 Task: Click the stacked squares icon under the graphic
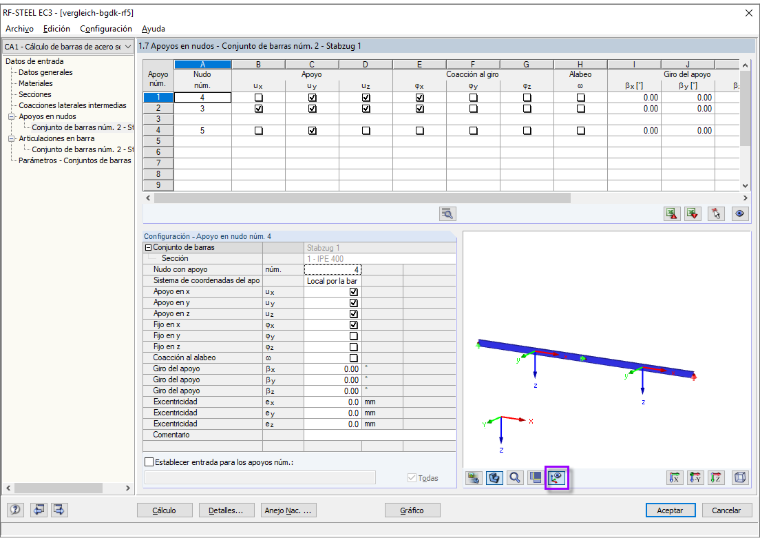tap(535, 478)
